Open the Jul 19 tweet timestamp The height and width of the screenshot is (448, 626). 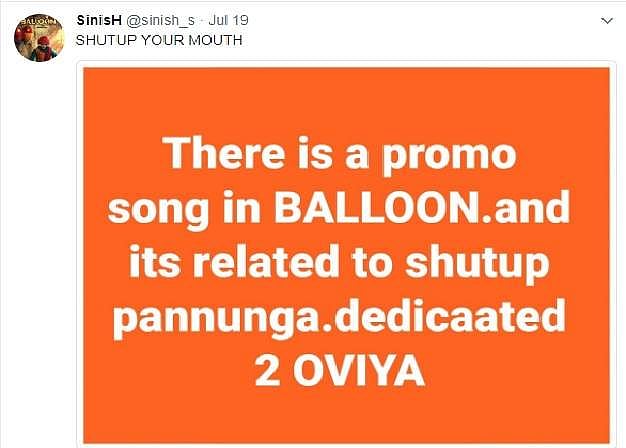point(228,20)
